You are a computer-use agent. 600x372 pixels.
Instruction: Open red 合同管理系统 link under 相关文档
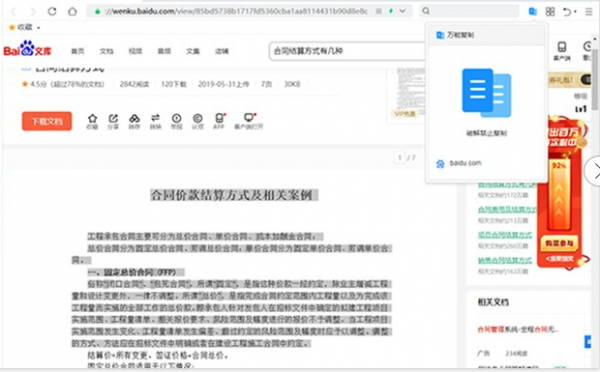coord(517,329)
